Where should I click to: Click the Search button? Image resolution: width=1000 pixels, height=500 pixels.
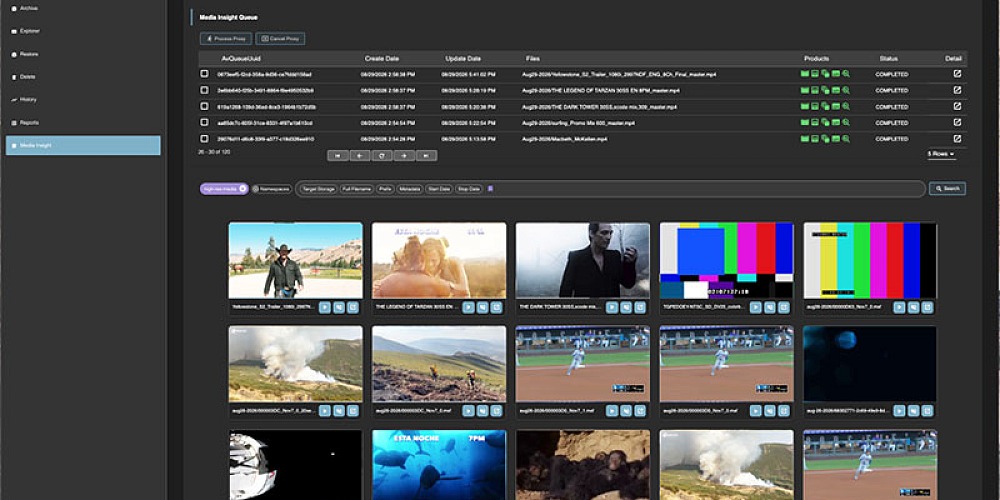[947, 189]
